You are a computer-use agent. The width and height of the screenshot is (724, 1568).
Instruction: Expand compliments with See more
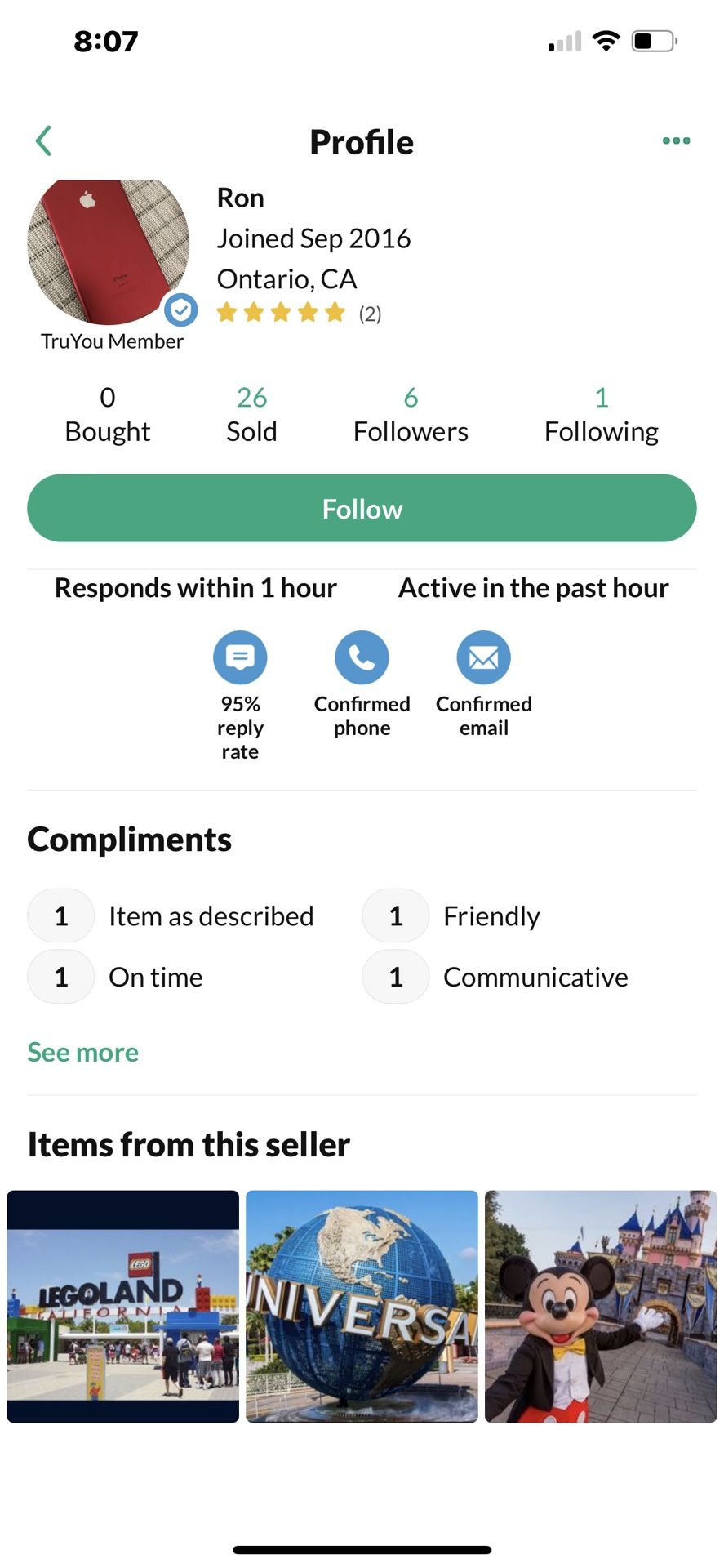click(x=82, y=1052)
